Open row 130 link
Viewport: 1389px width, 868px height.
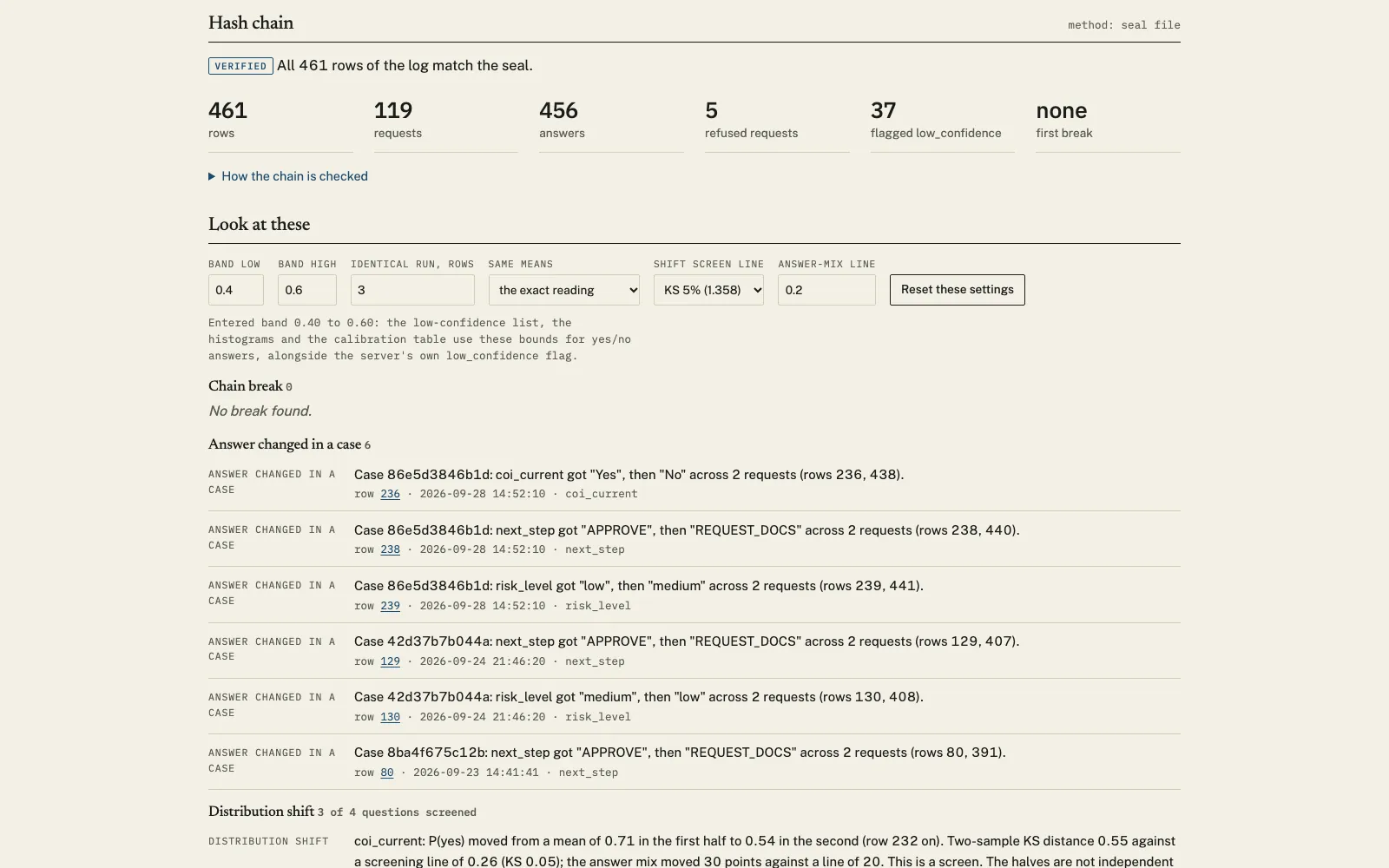tap(390, 717)
